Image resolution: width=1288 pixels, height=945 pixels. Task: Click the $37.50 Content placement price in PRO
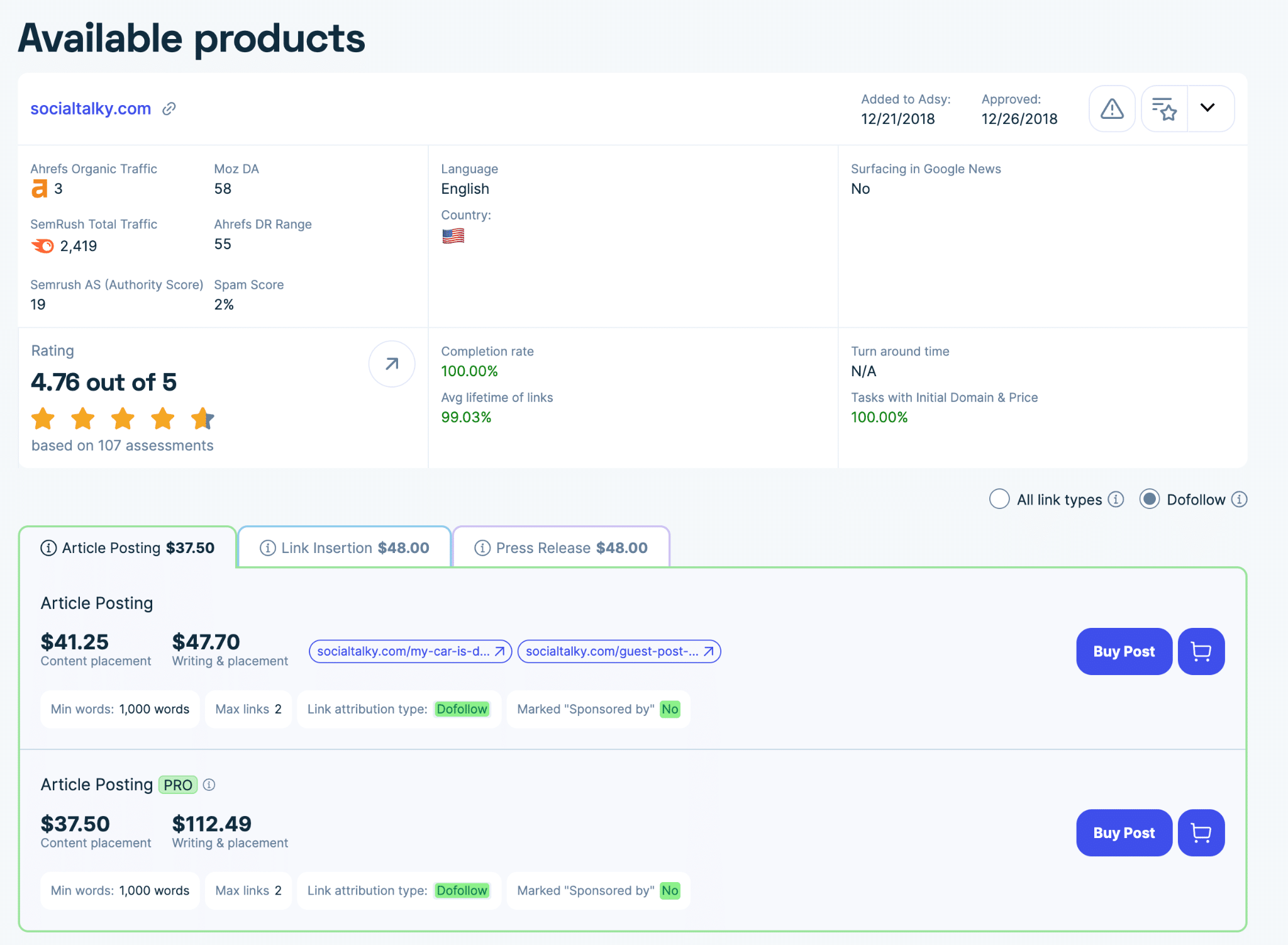(x=75, y=824)
